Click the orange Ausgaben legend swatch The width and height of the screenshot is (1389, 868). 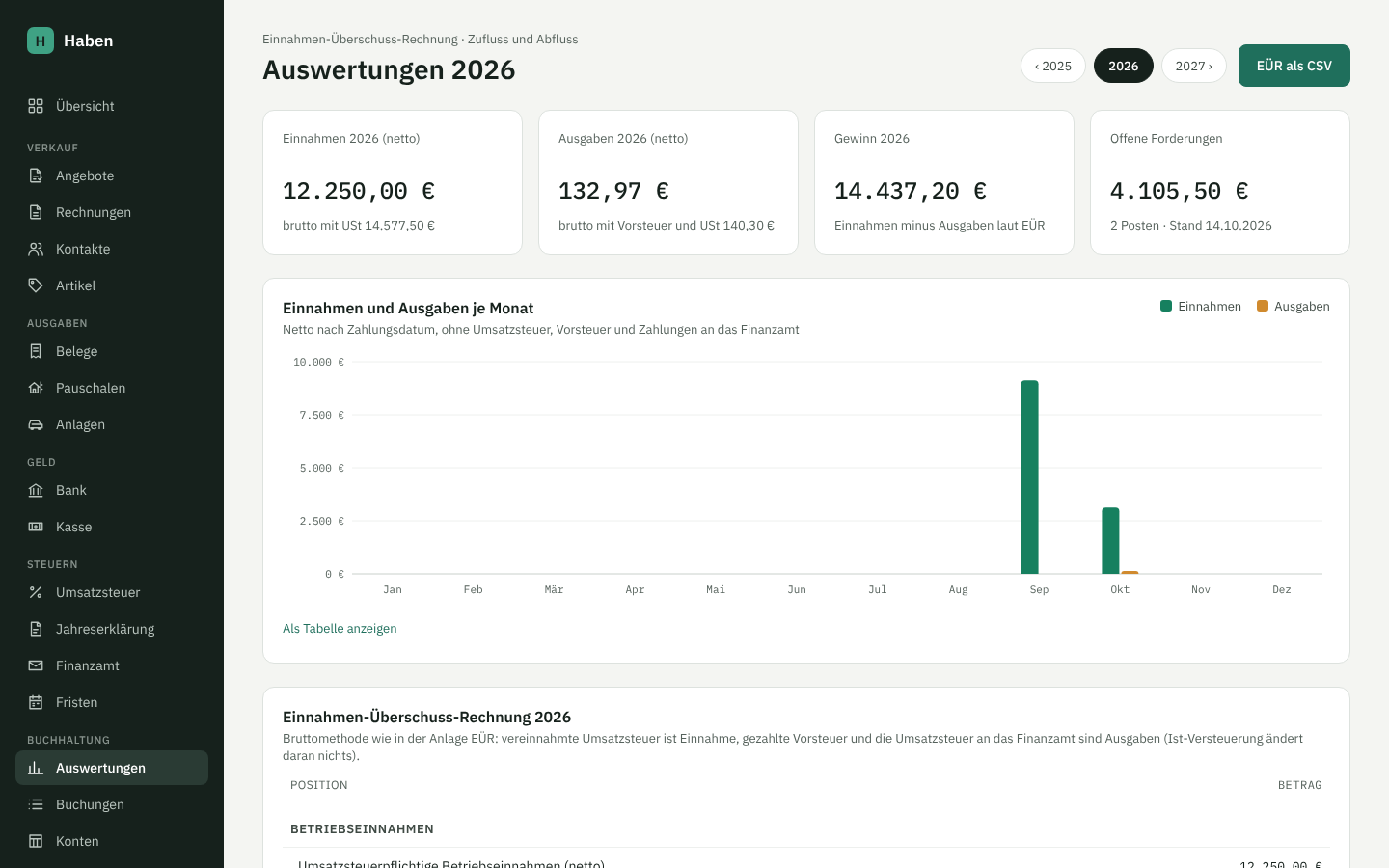tap(1263, 306)
